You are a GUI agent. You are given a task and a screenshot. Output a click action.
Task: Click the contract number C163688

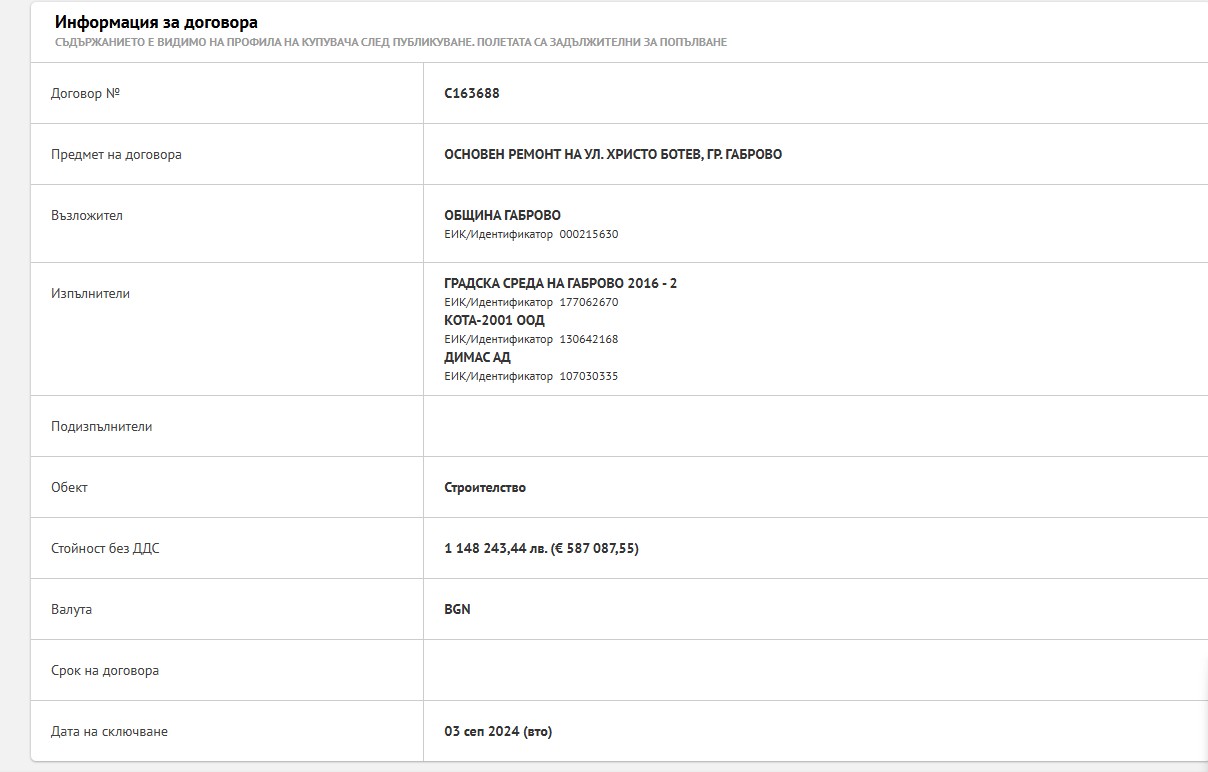tap(472, 93)
